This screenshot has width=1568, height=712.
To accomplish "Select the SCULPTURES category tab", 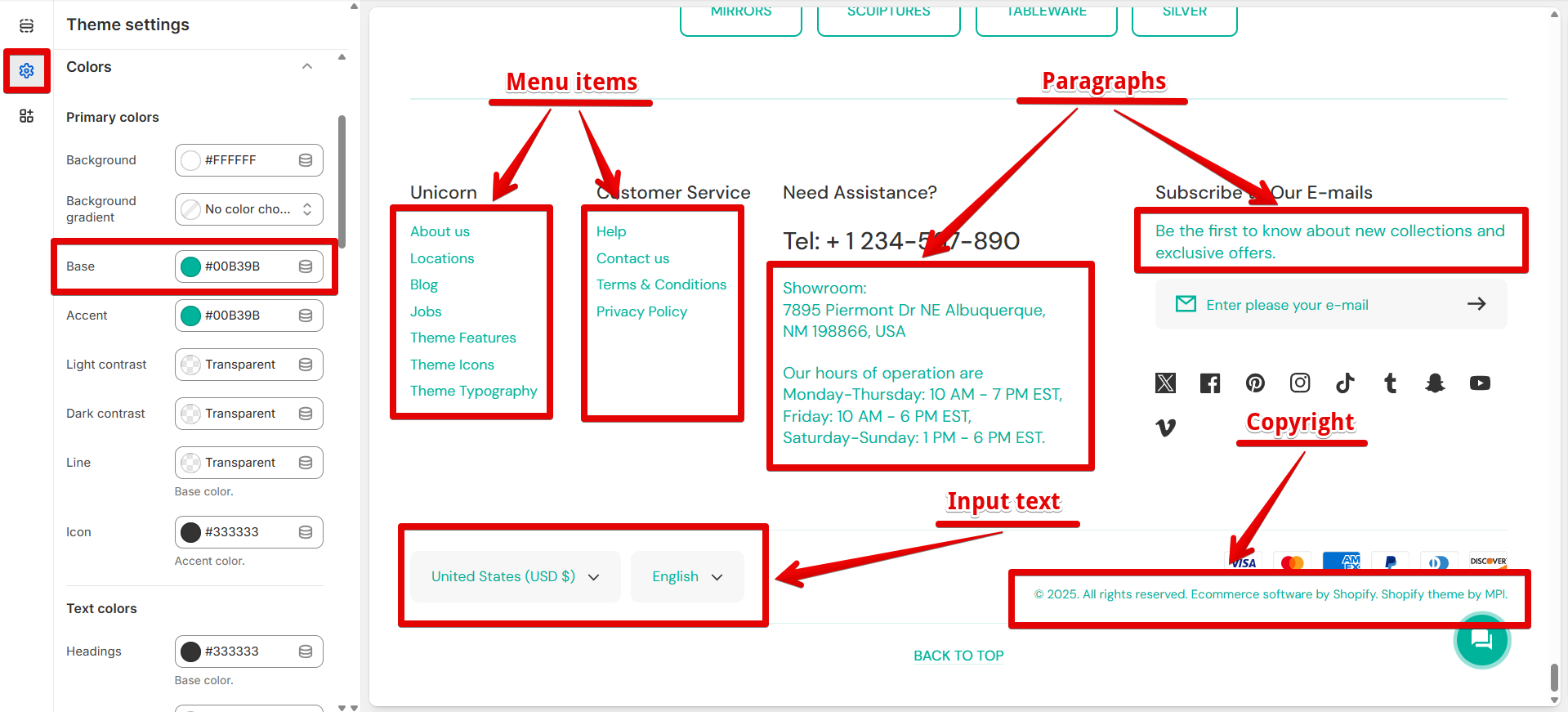I will (x=888, y=16).
